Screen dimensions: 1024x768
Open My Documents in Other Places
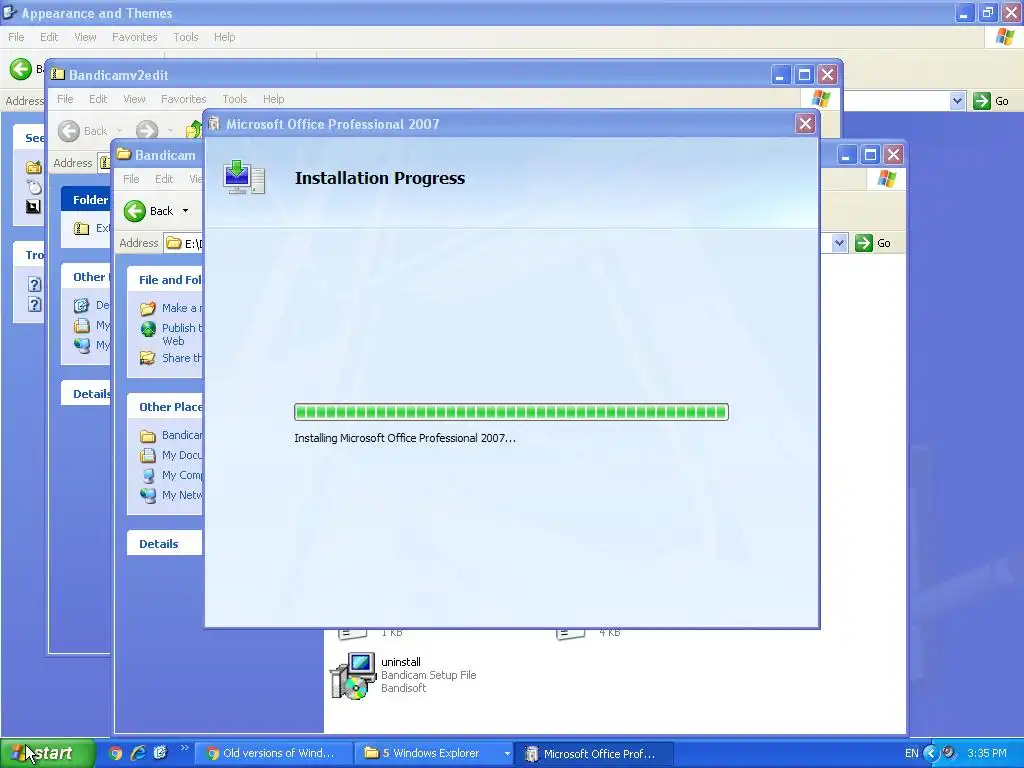click(172, 455)
